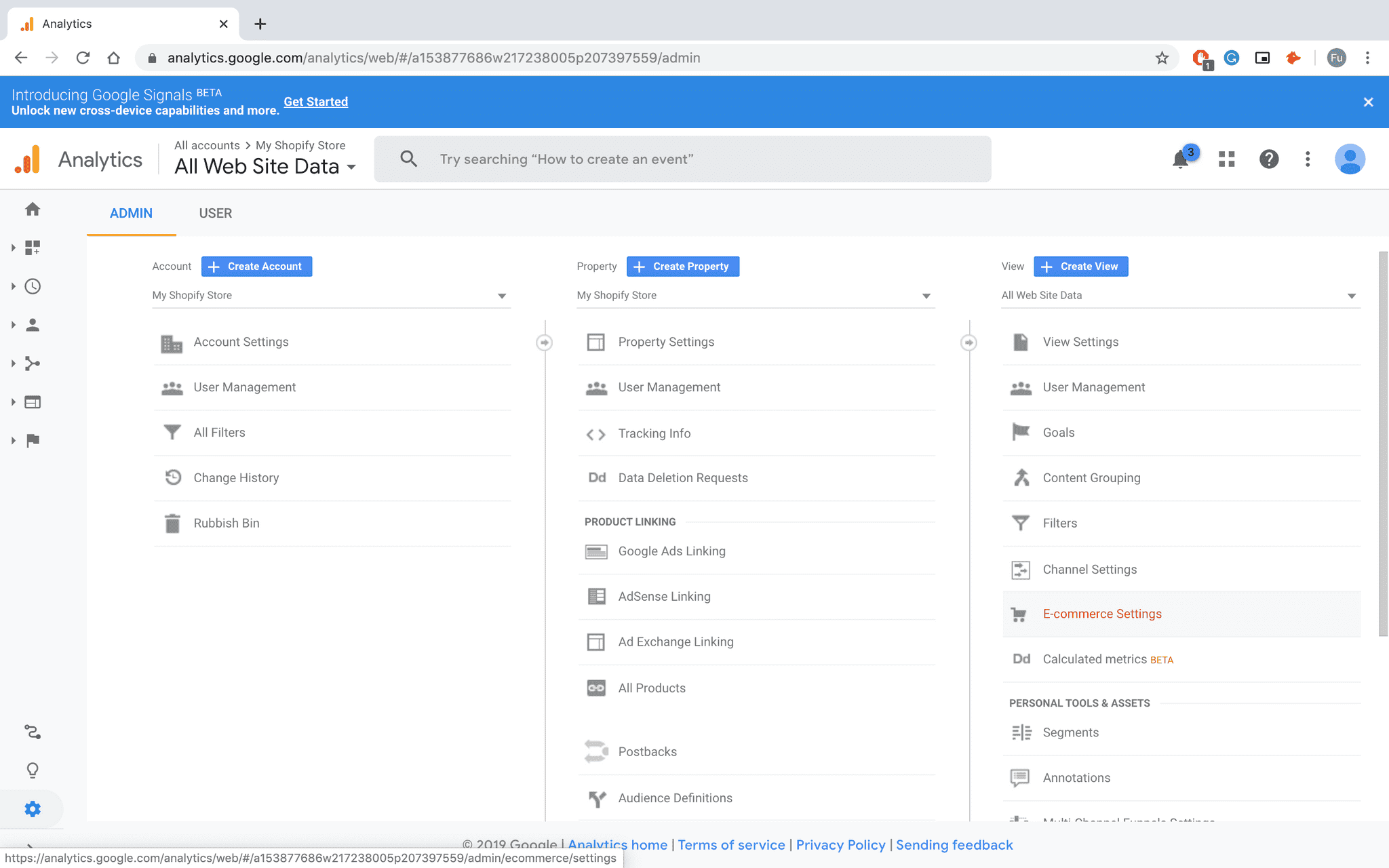Expand the Acquisition section arrow in sidebar
1389x868 pixels.
[13, 363]
